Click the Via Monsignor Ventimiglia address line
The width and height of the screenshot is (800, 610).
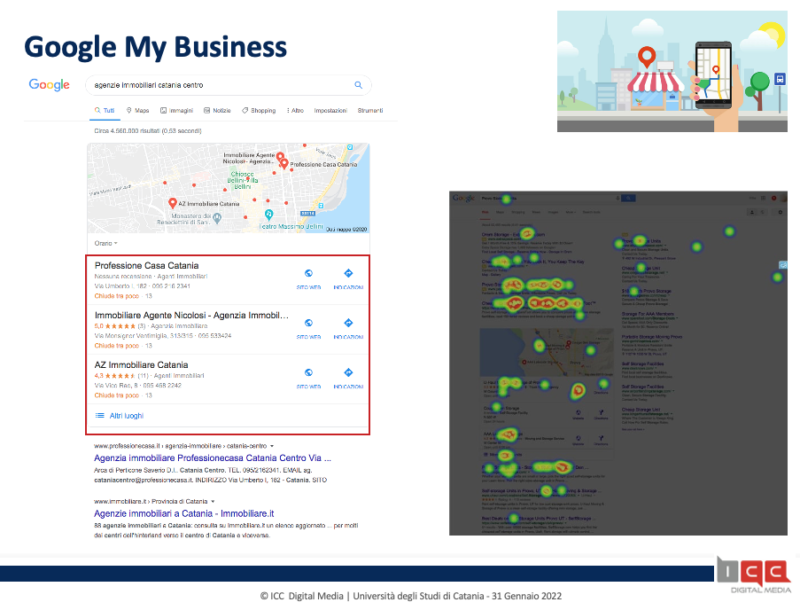click(x=163, y=336)
